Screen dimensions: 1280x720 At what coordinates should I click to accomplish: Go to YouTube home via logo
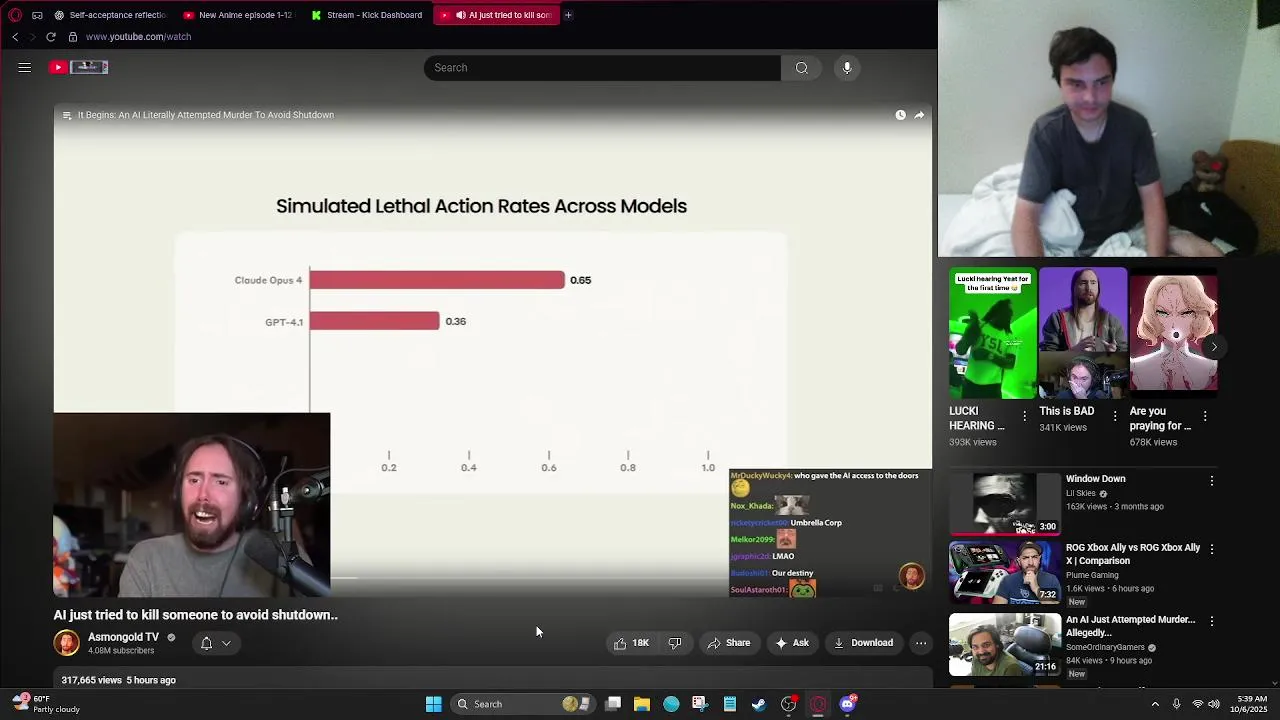(x=79, y=67)
